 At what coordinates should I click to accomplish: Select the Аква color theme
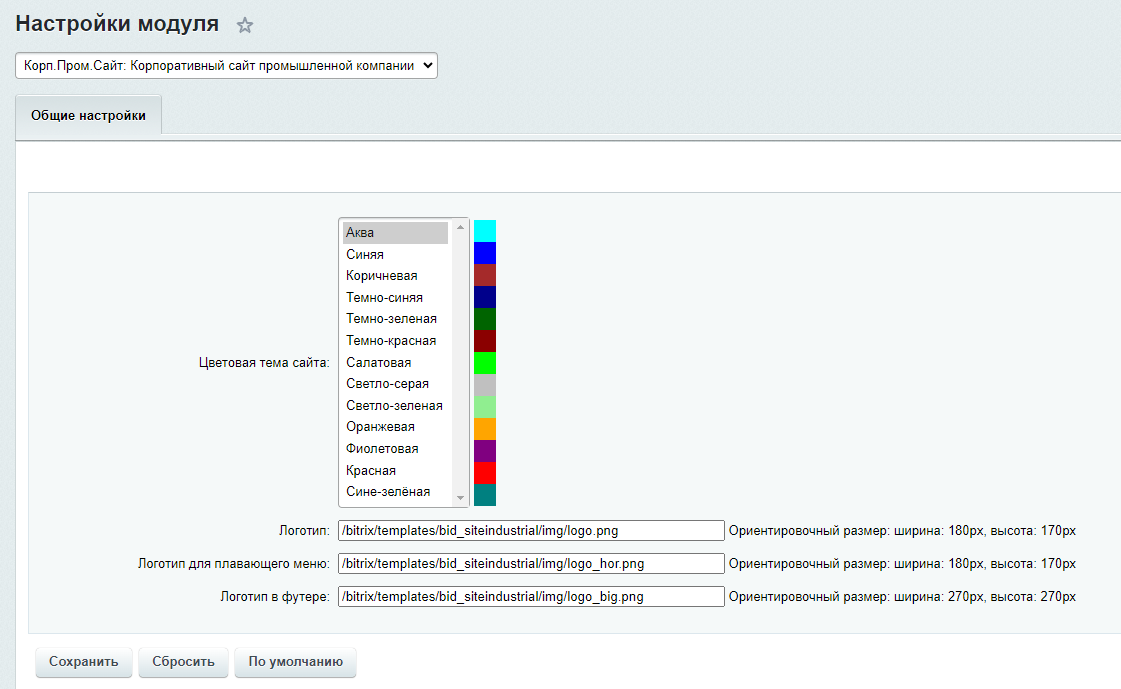[x=395, y=233]
